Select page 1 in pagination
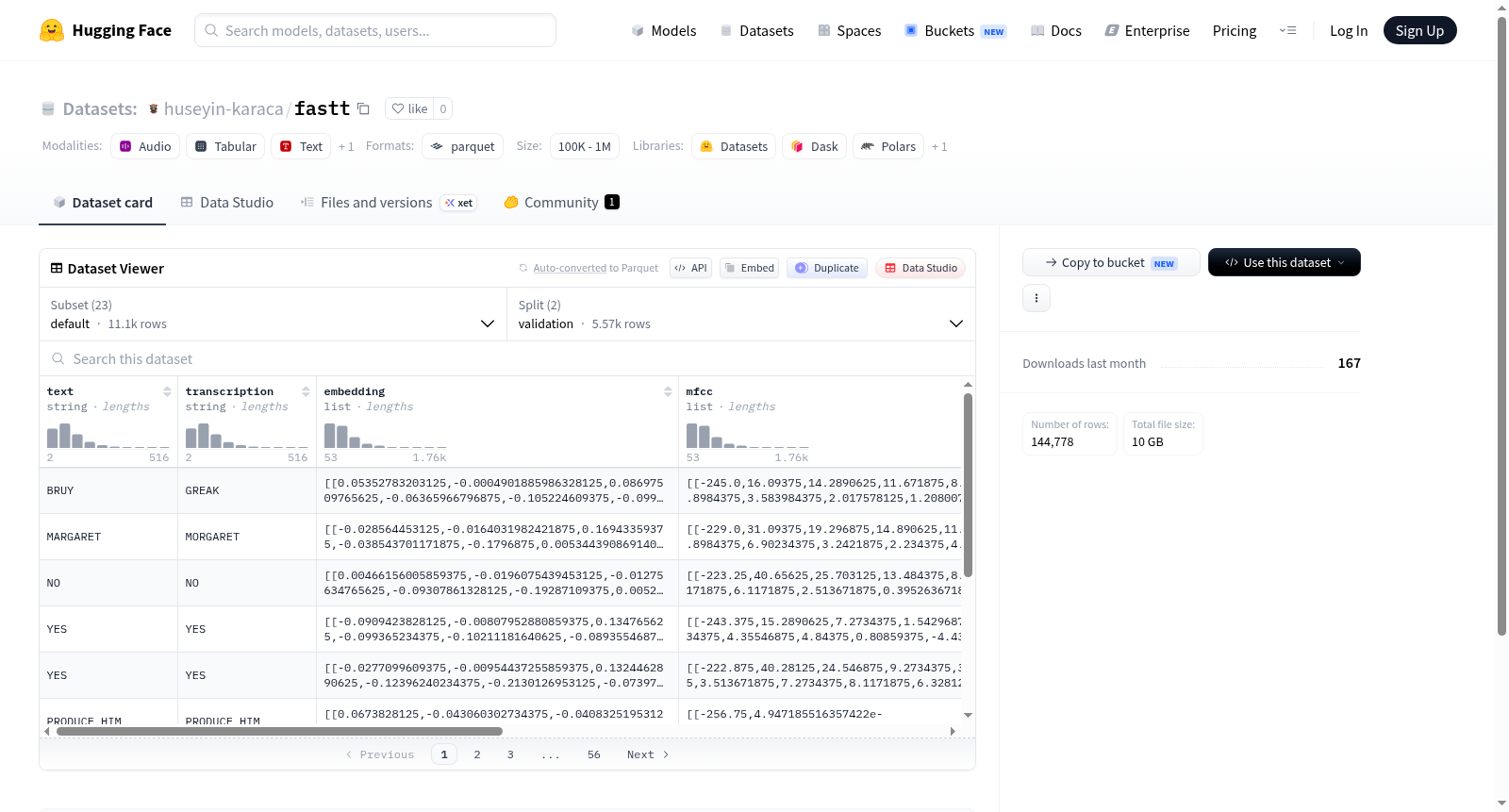Viewport: 1509px width, 812px height. [444, 754]
